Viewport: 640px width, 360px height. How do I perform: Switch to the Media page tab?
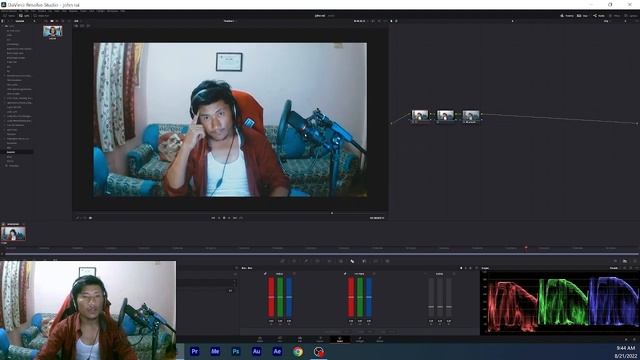[x=260, y=340]
